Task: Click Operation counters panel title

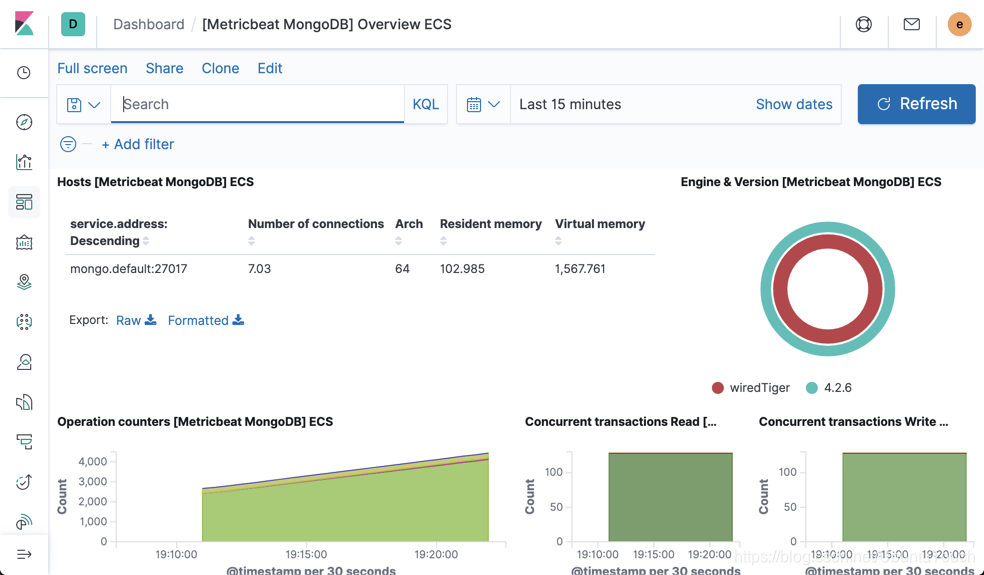Action: click(195, 422)
